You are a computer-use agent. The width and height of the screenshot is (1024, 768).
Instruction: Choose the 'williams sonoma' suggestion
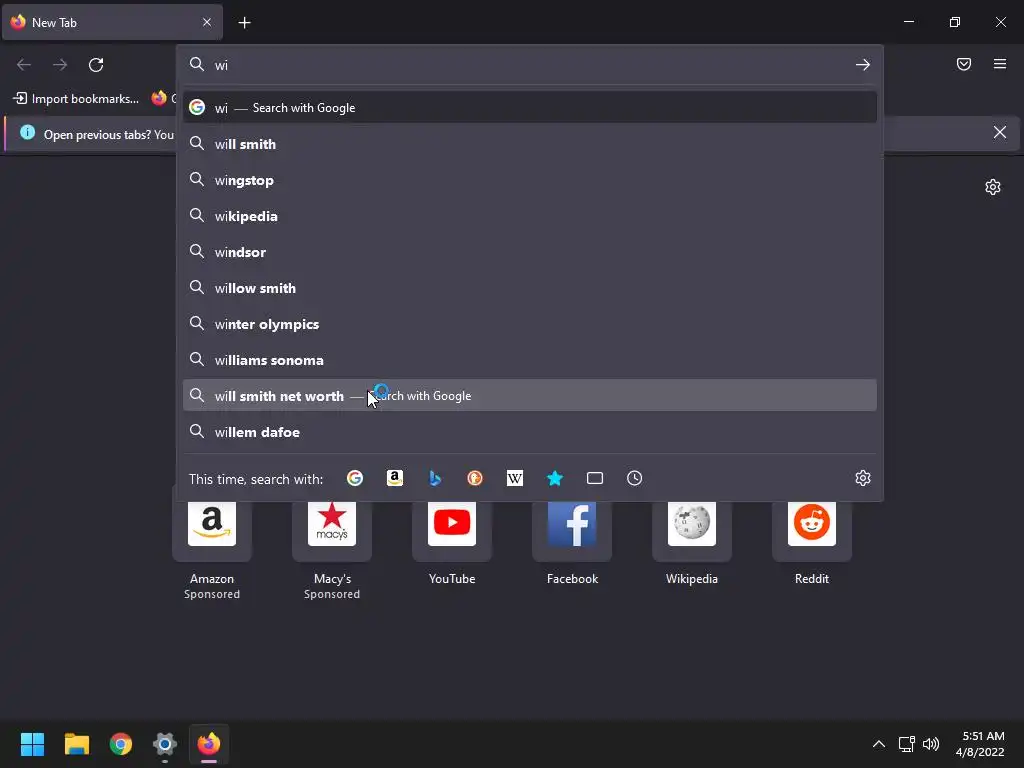tap(530, 359)
